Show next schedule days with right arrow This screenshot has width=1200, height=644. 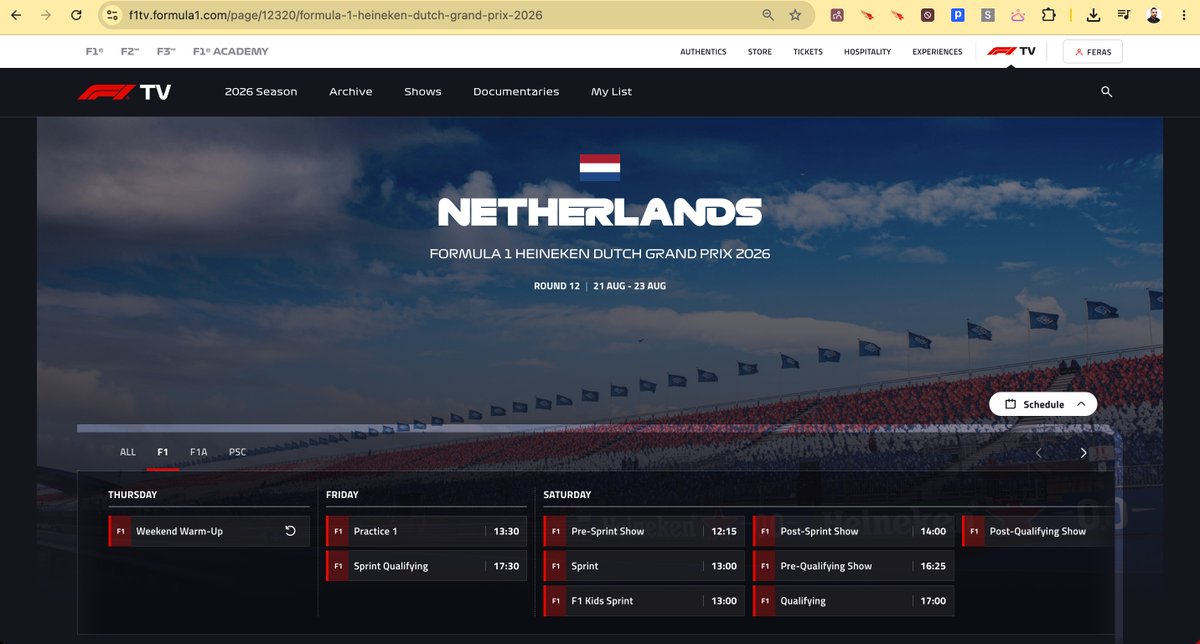pyautogui.click(x=1083, y=453)
